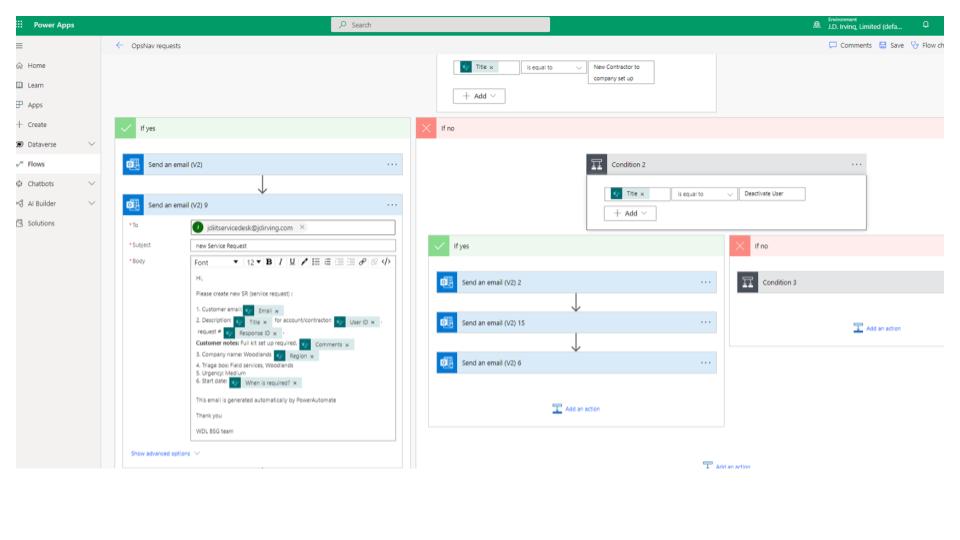Click the search box in header

click(440, 24)
